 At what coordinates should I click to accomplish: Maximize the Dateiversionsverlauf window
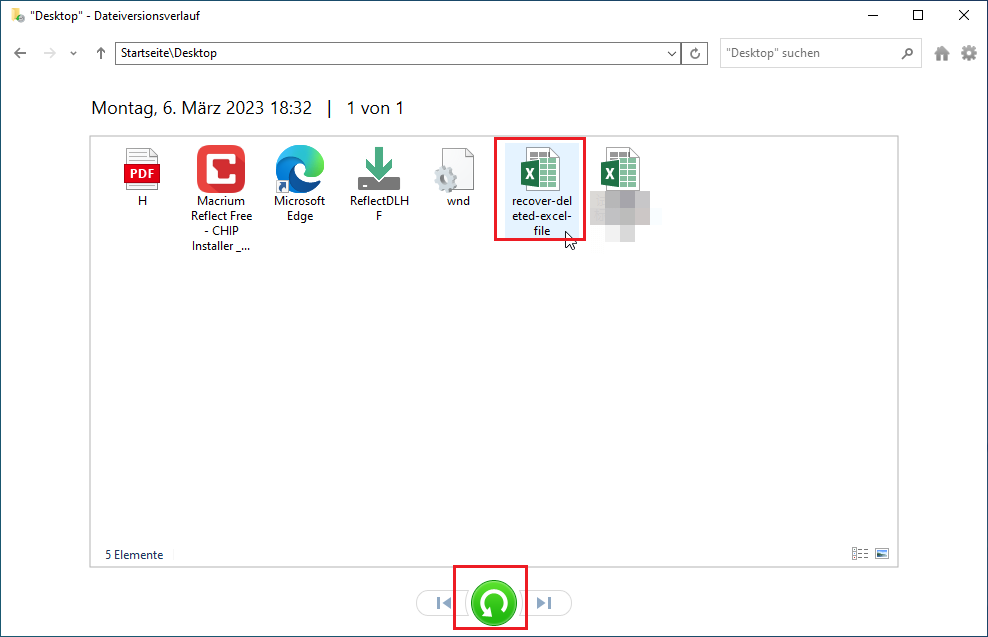[918, 15]
